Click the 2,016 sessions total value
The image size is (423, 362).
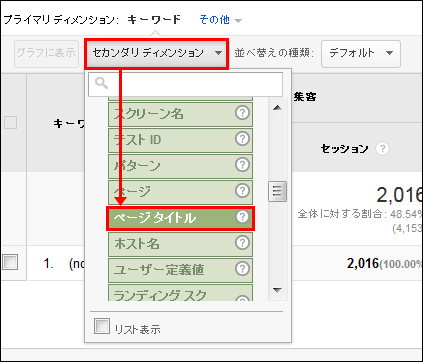(x=399, y=195)
